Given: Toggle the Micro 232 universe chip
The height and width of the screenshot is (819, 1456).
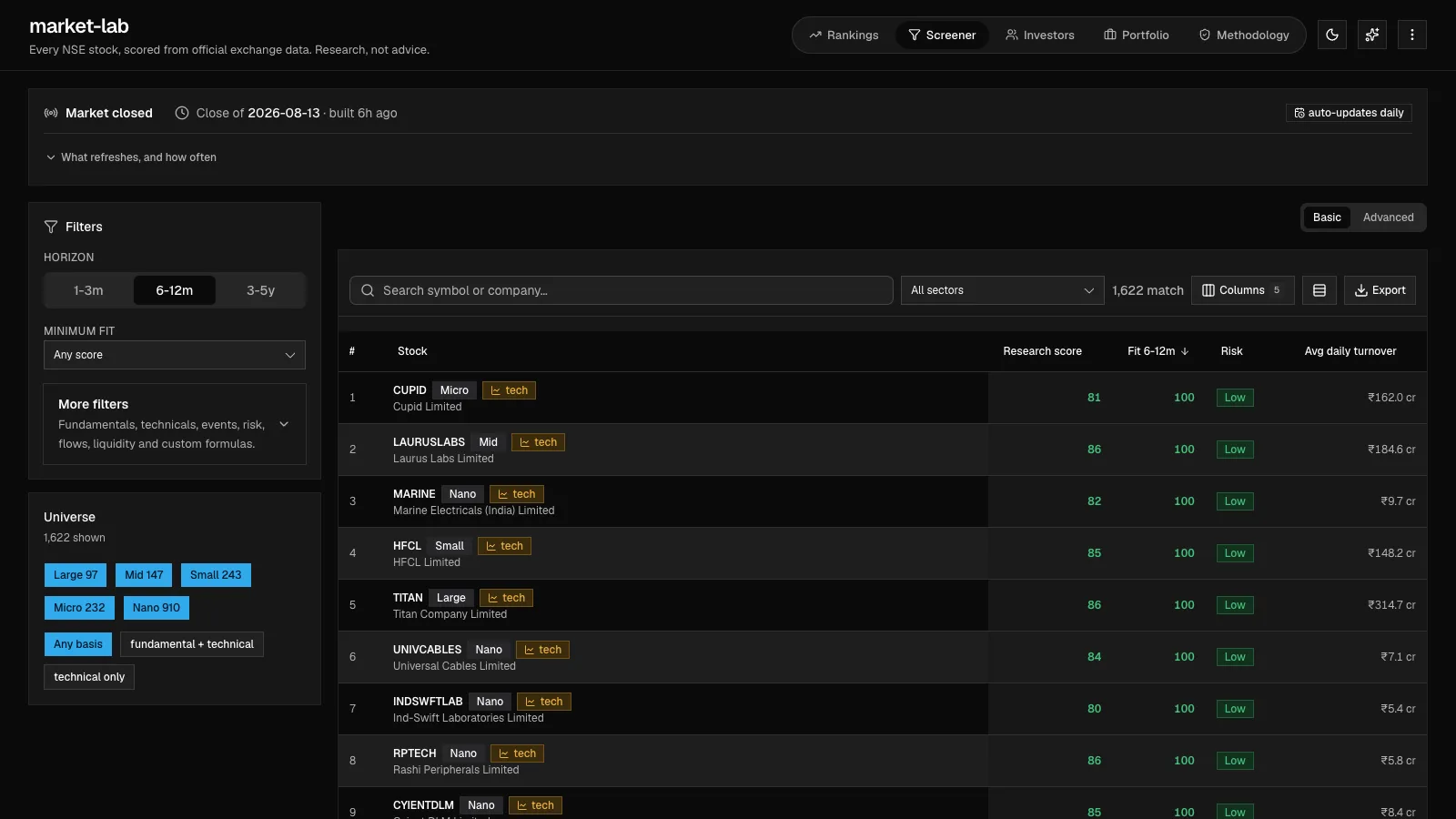Looking at the screenshot, I should click(79, 608).
